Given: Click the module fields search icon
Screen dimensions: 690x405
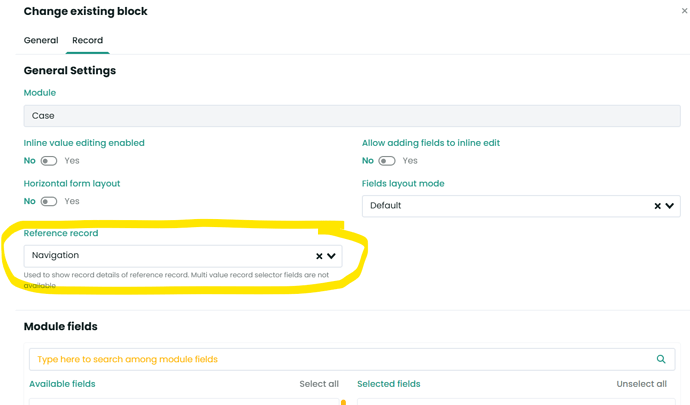Looking at the screenshot, I should pos(661,359).
